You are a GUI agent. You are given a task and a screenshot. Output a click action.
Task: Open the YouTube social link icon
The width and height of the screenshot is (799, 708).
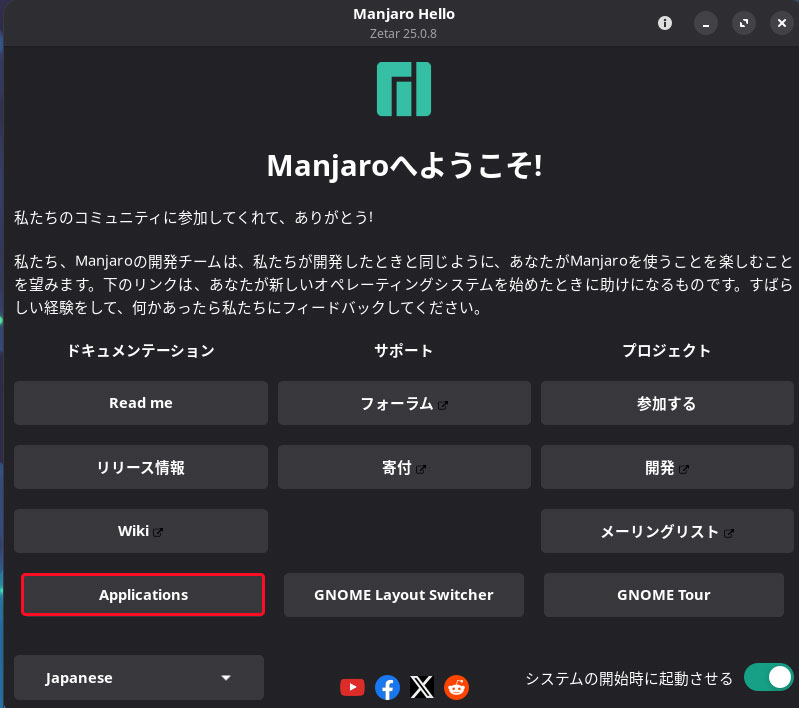pyautogui.click(x=352, y=687)
